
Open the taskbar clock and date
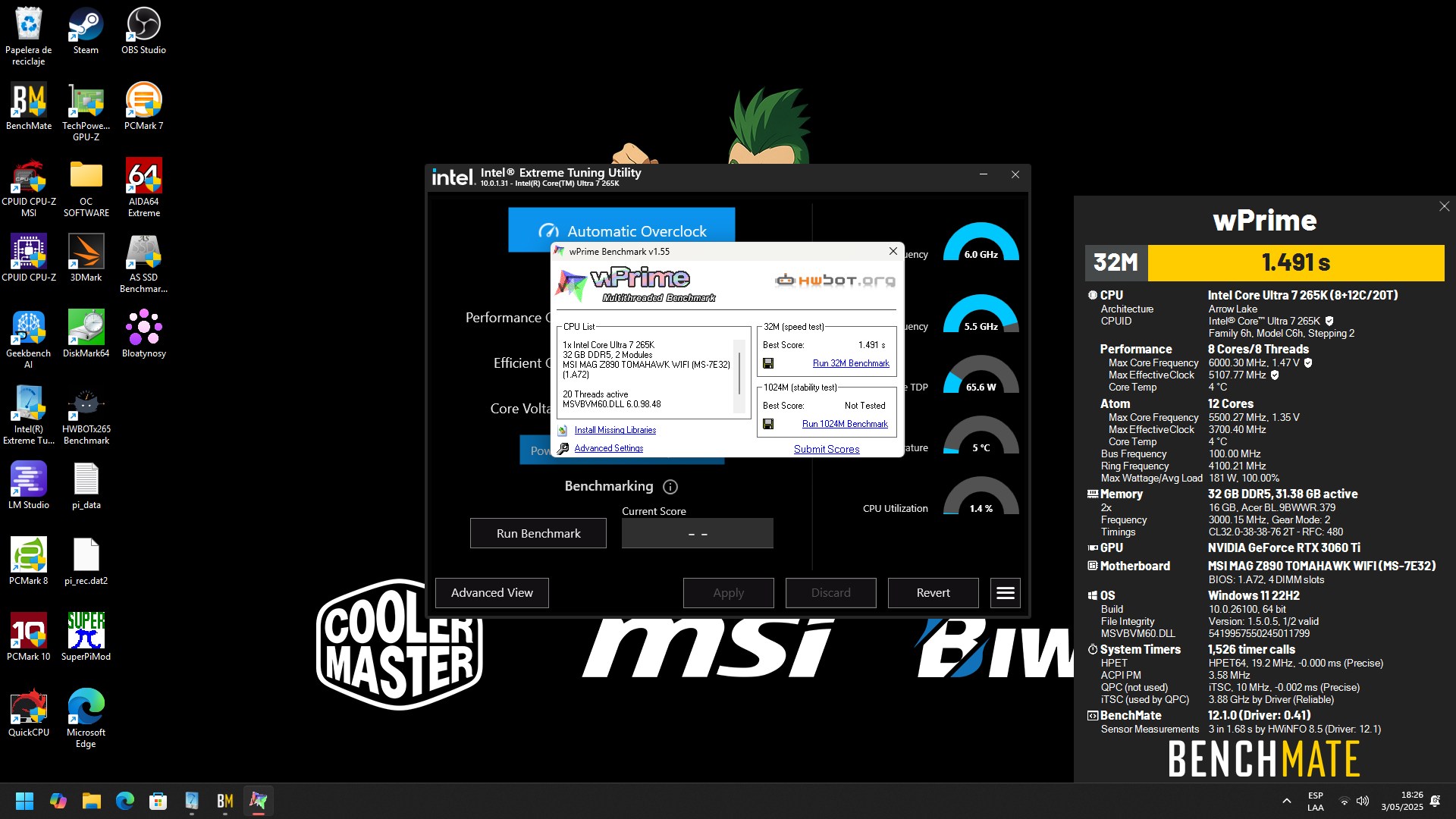click(1401, 801)
